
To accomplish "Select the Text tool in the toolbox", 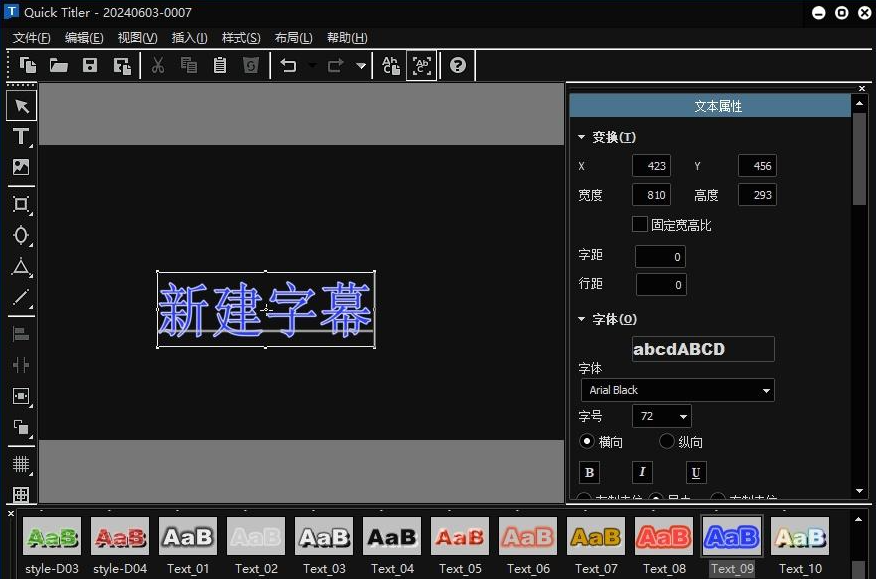I will tap(21, 136).
